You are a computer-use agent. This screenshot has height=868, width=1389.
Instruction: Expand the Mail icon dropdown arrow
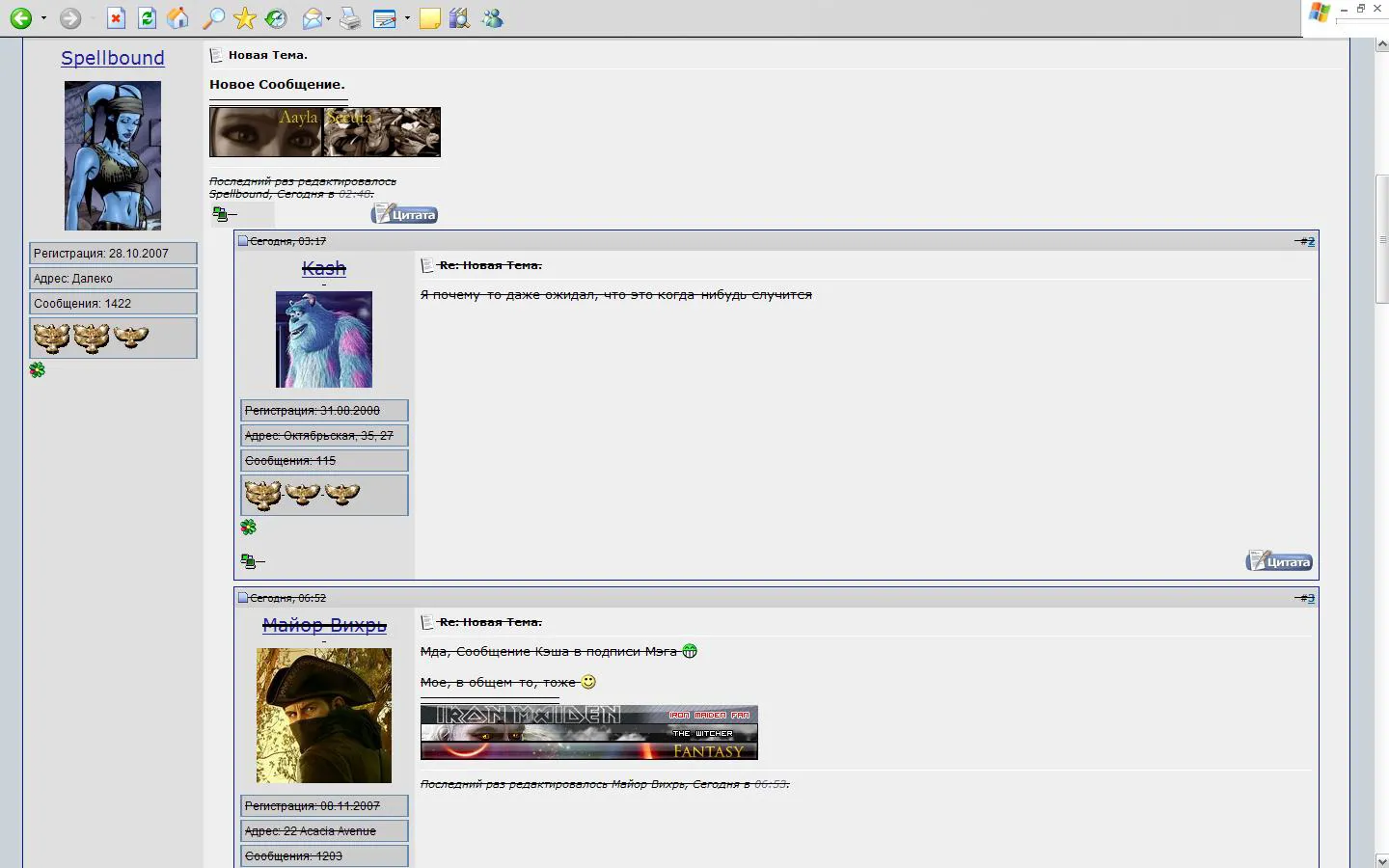[x=328, y=18]
